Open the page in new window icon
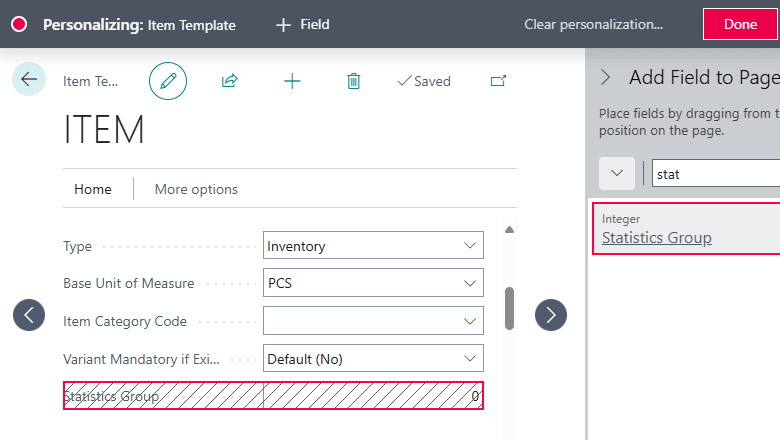This screenshot has width=780, height=440. coord(498,81)
